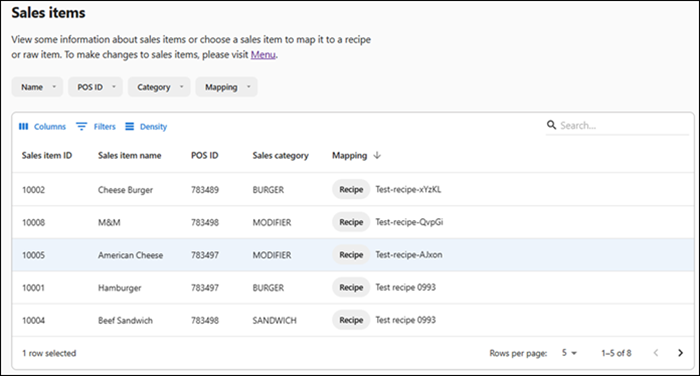Select the M&M name cell
The width and height of the screenshot is (700, 376).
click(109, 222)
